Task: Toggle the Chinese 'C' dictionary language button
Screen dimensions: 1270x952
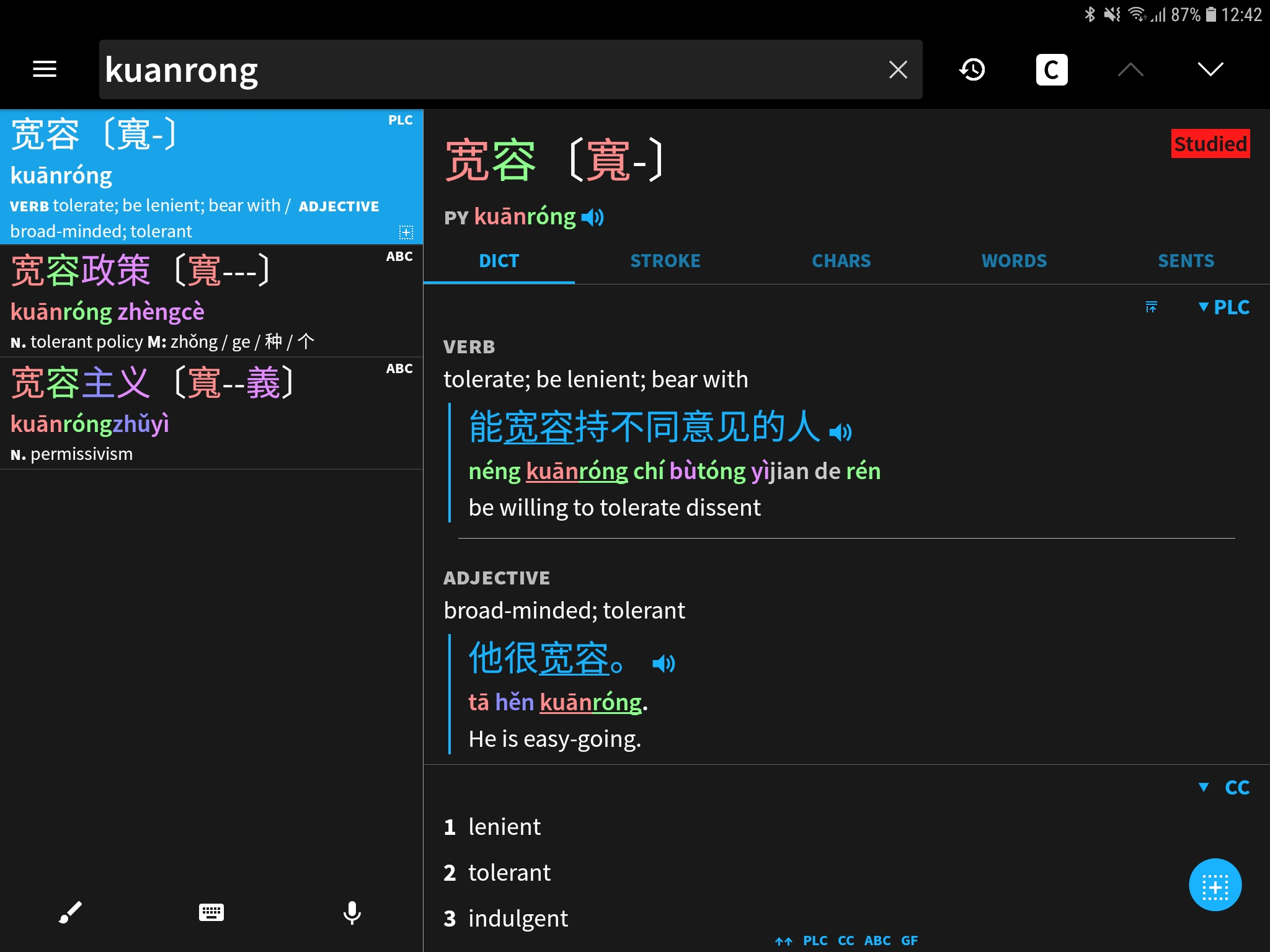Action: click(1052, 69)
